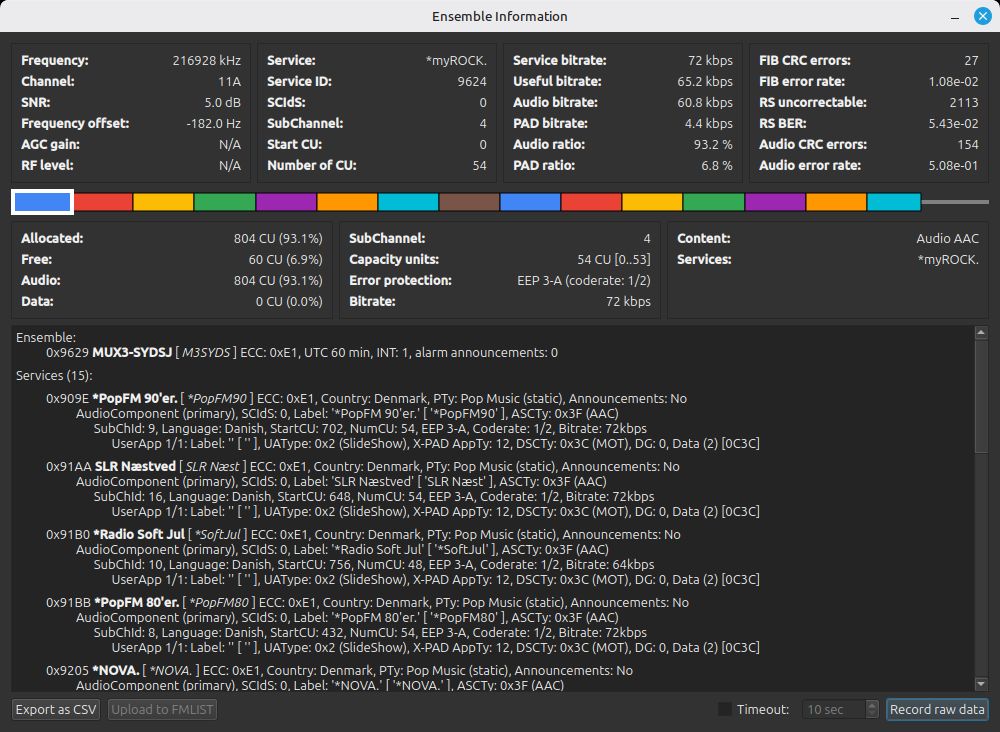
Task: Minimize the Ensemble Information window
Action: tap(957, 16)
